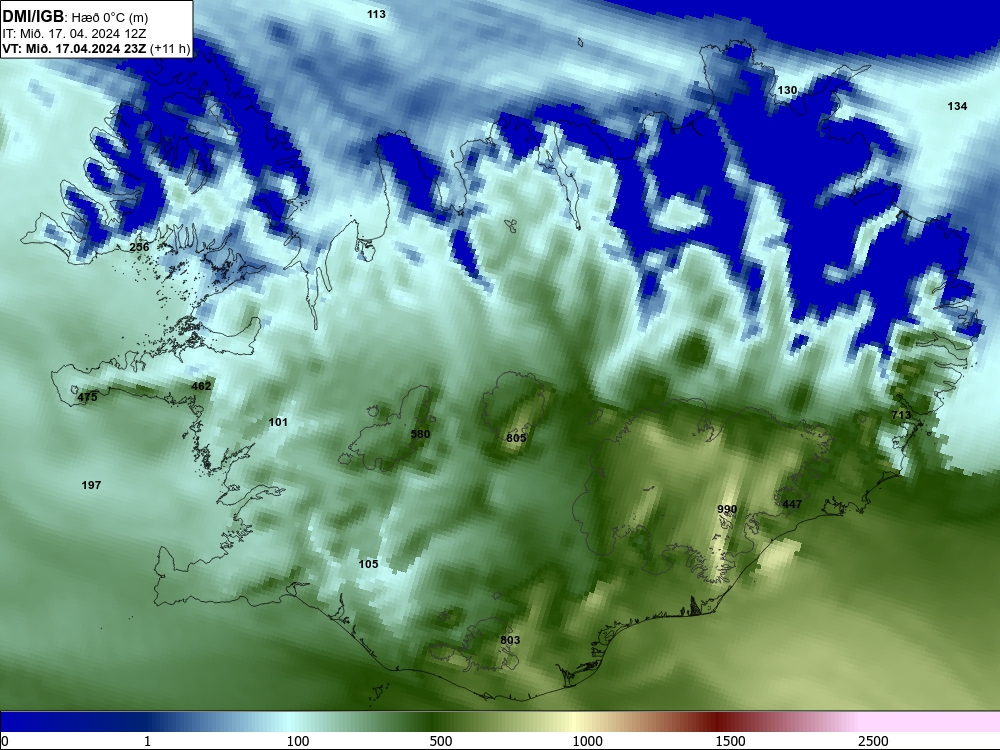
Task: Click the 462 value label on the map
Action: (x=201, y=386)
